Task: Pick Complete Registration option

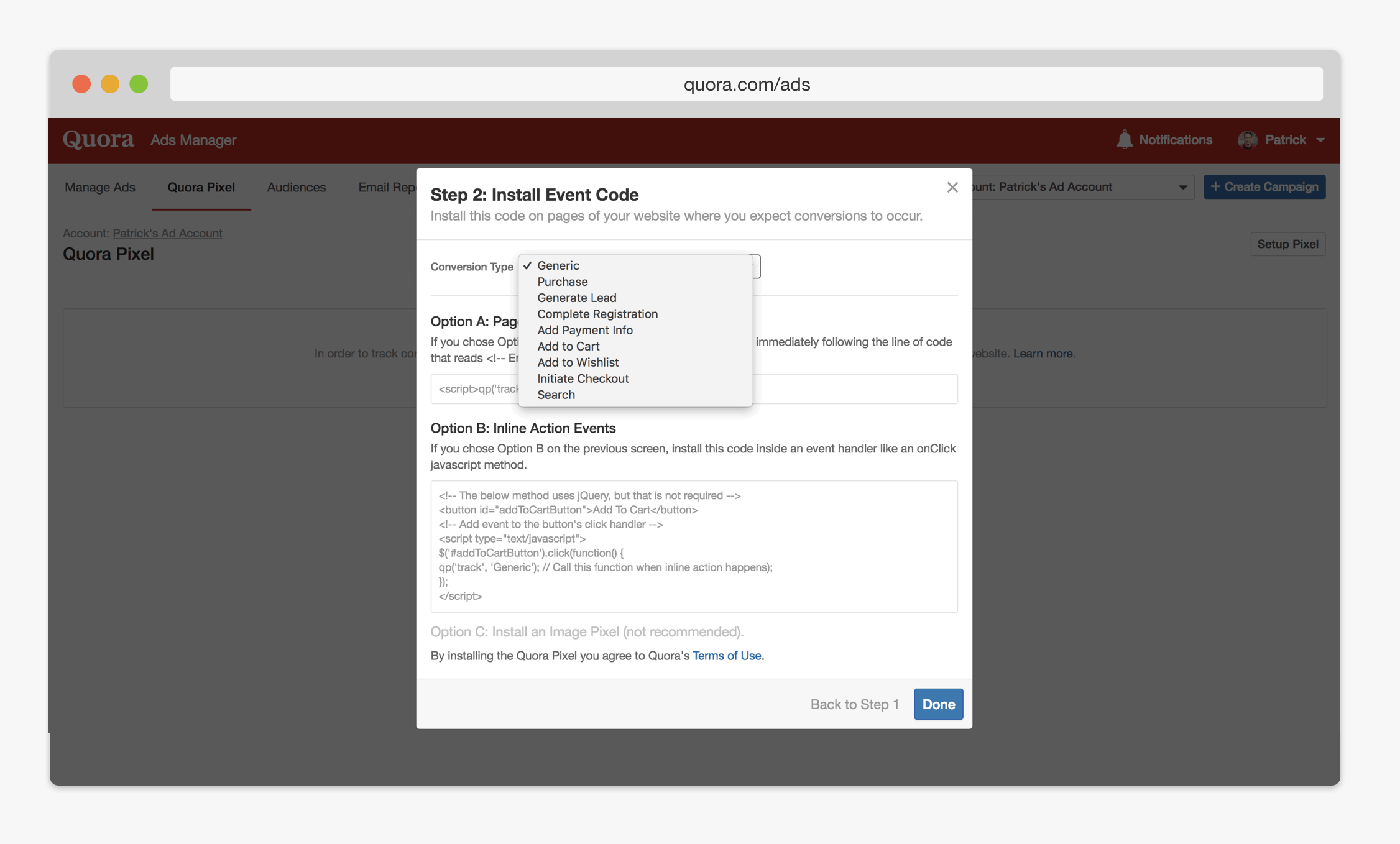Action: 635,314
